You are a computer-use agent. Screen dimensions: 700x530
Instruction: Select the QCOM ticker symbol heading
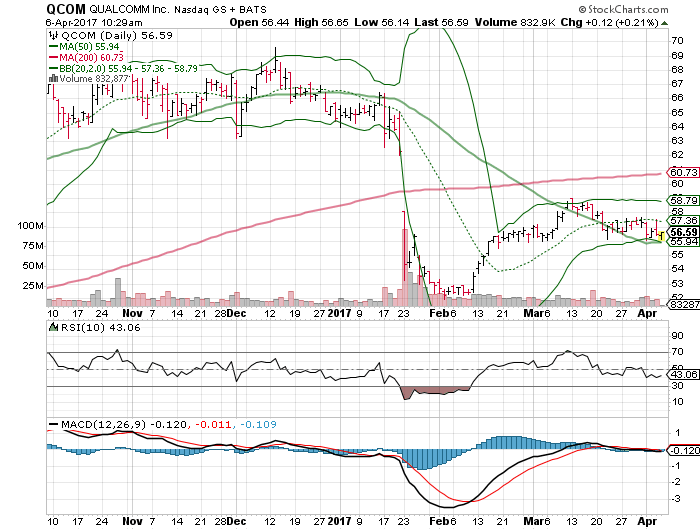click(66, 9)
